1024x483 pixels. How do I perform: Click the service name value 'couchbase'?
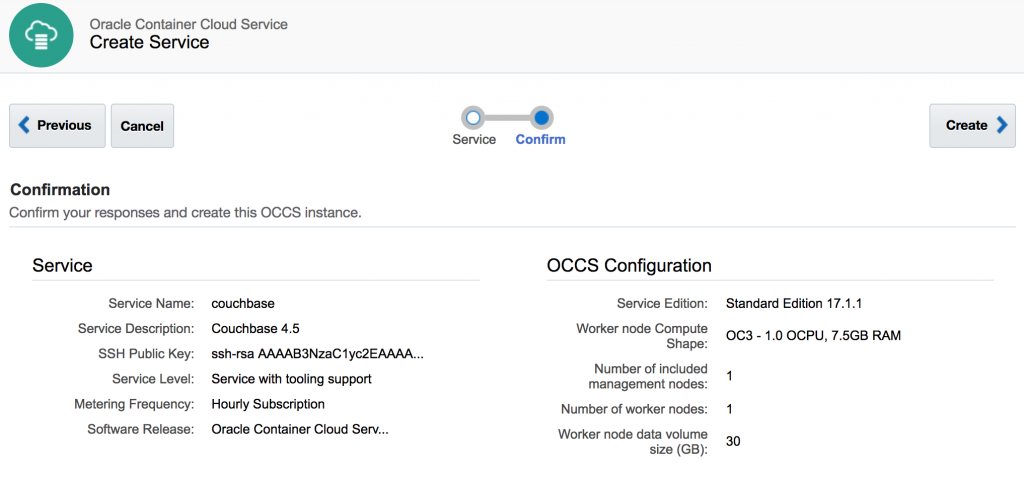click(x=243, y=304)
